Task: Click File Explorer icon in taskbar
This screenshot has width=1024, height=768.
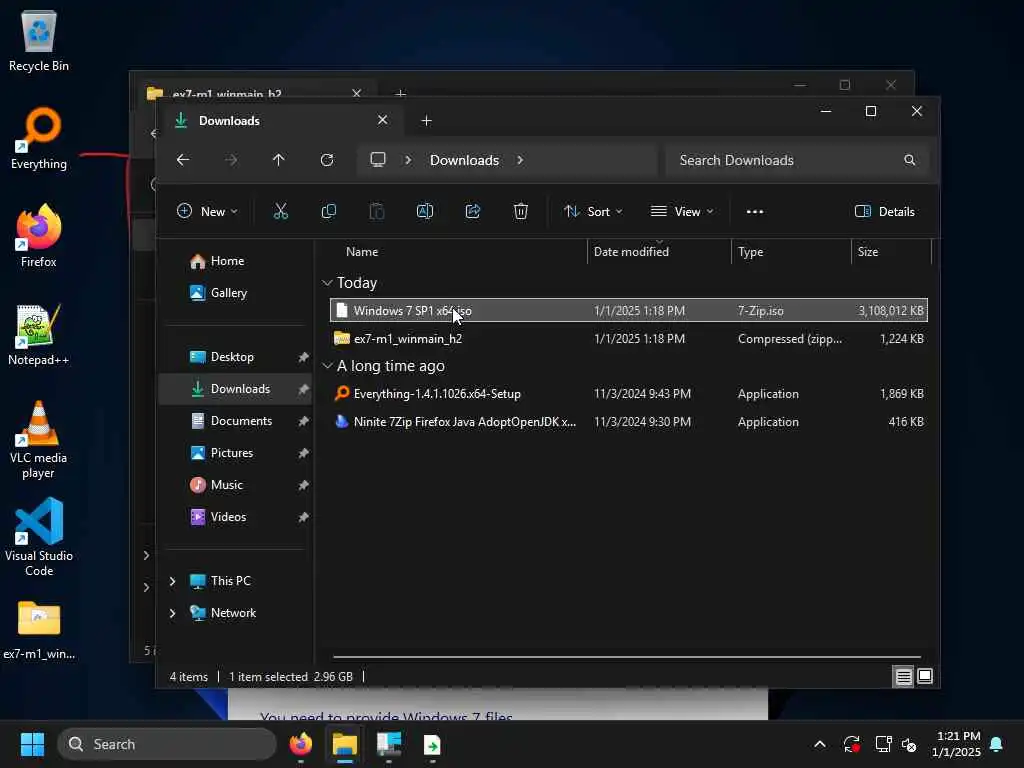Action: pos(345,744)
